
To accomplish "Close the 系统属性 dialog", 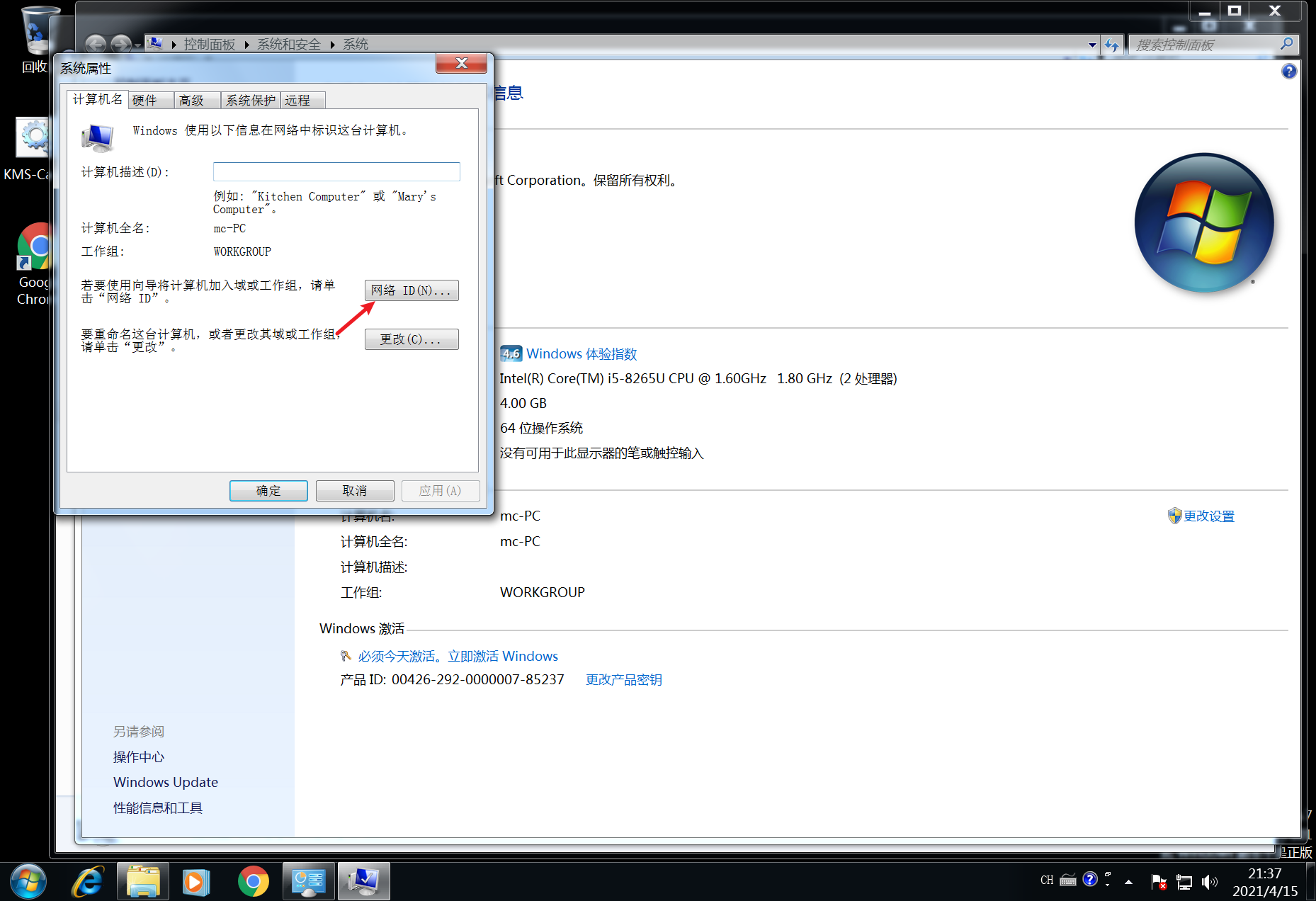I will 461,63.
